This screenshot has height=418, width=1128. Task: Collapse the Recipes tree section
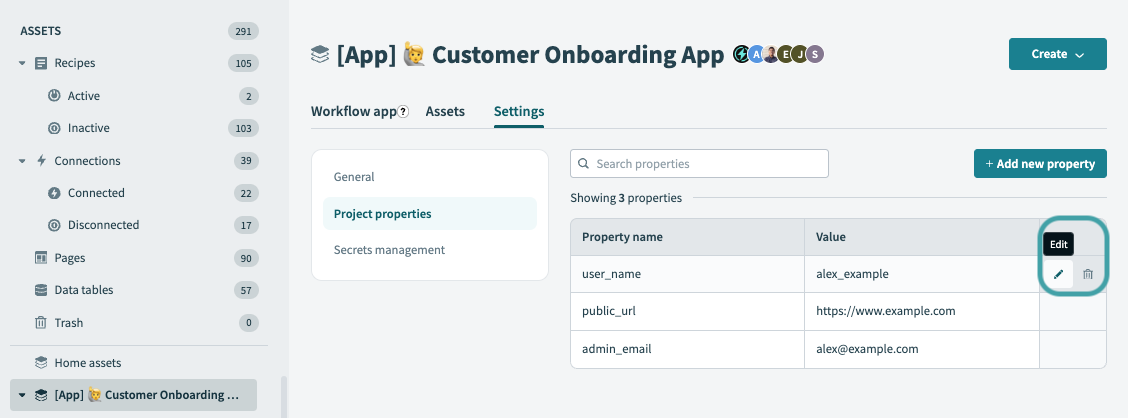point(23,63)
